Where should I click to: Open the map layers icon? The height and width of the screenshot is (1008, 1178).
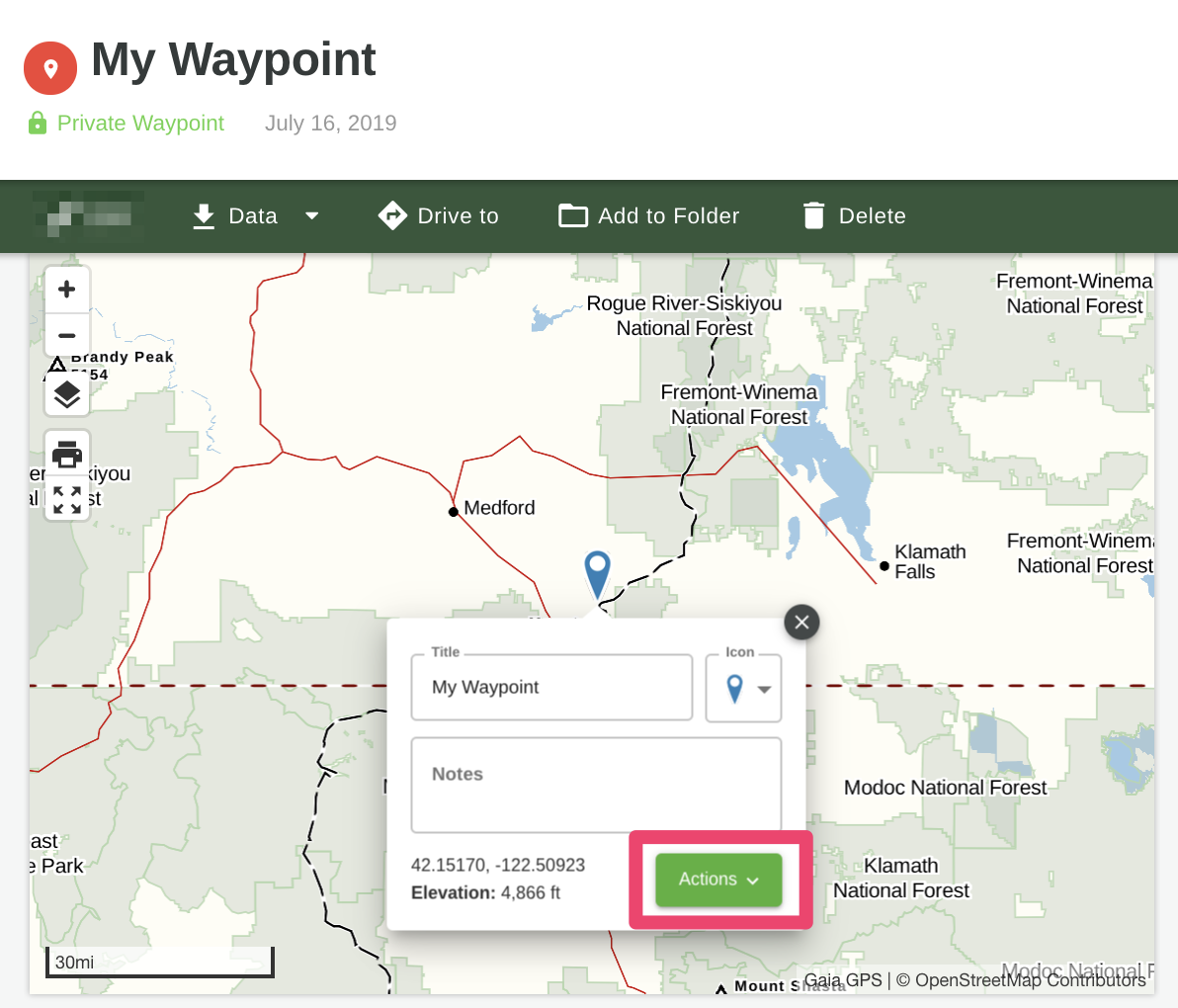point(66,393)
